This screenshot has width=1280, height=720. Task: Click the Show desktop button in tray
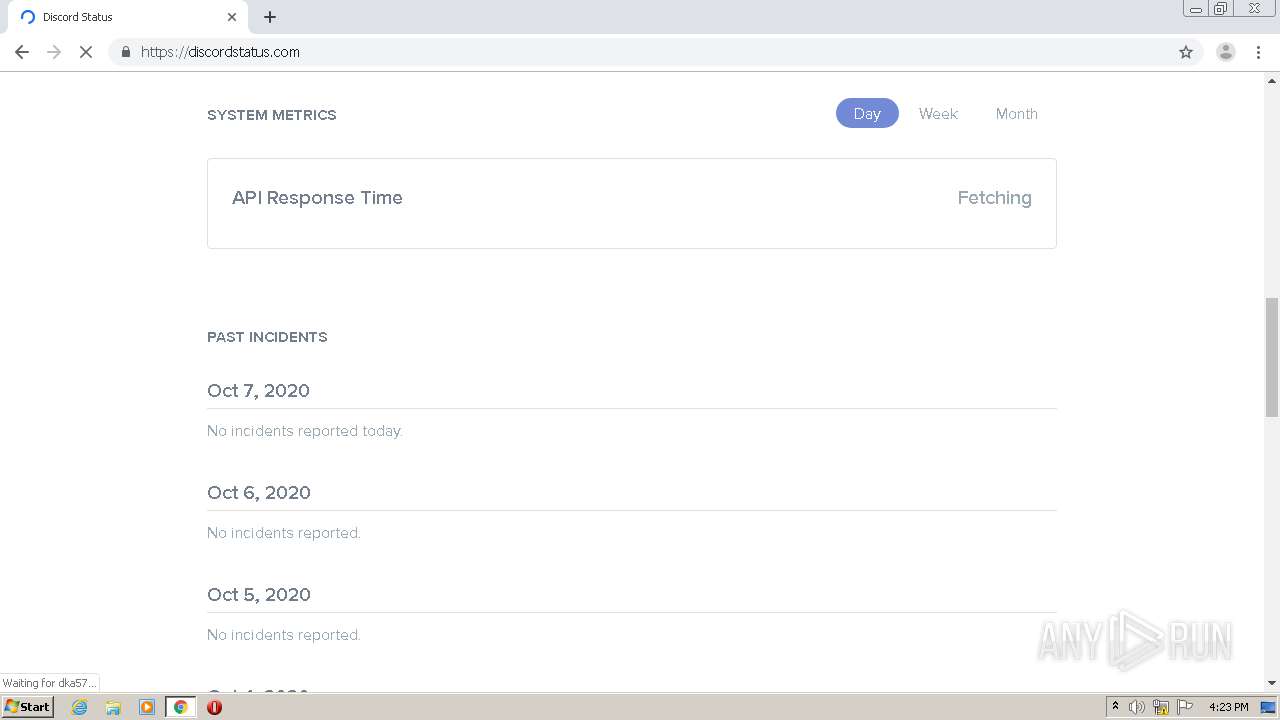coord(1268,707)
